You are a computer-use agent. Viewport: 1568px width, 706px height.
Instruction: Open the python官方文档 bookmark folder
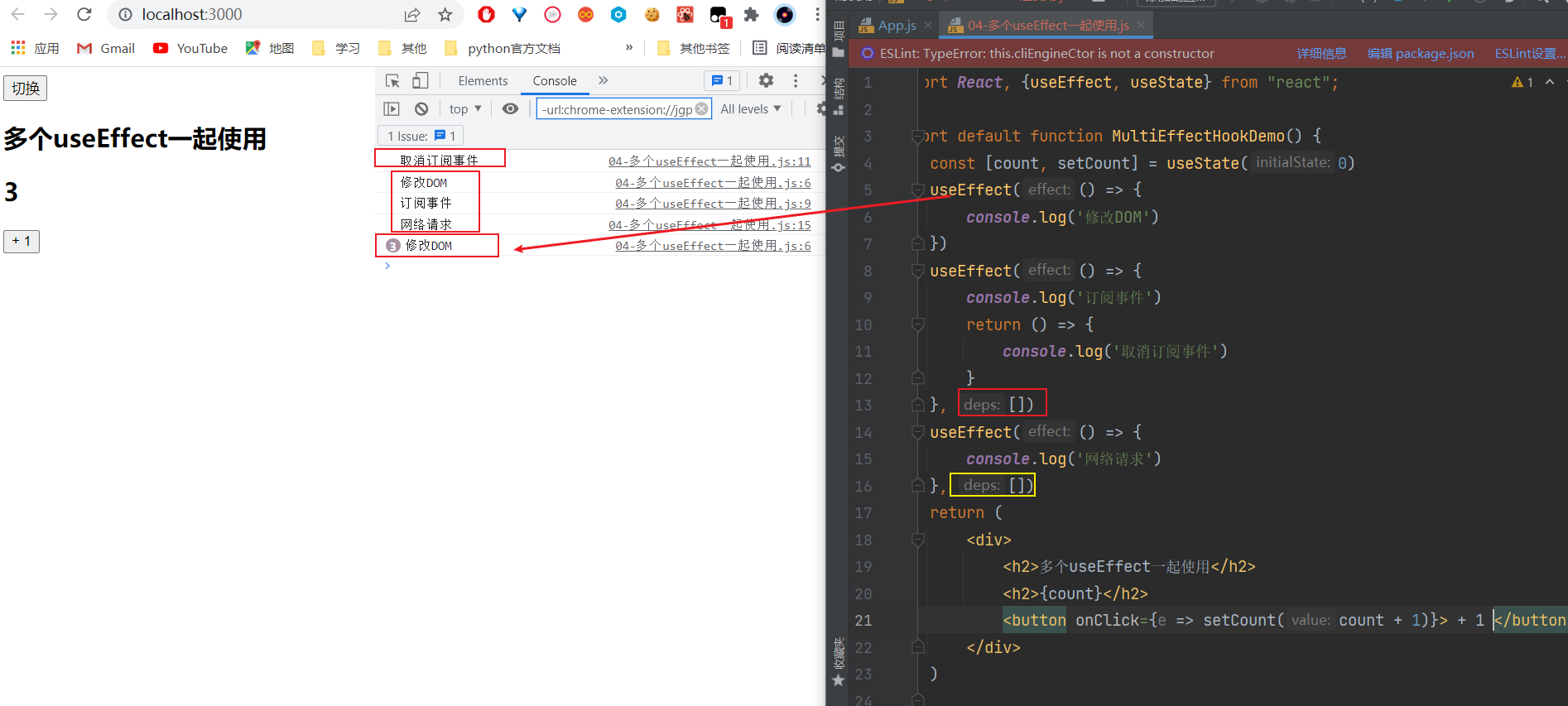click(503, 48)
